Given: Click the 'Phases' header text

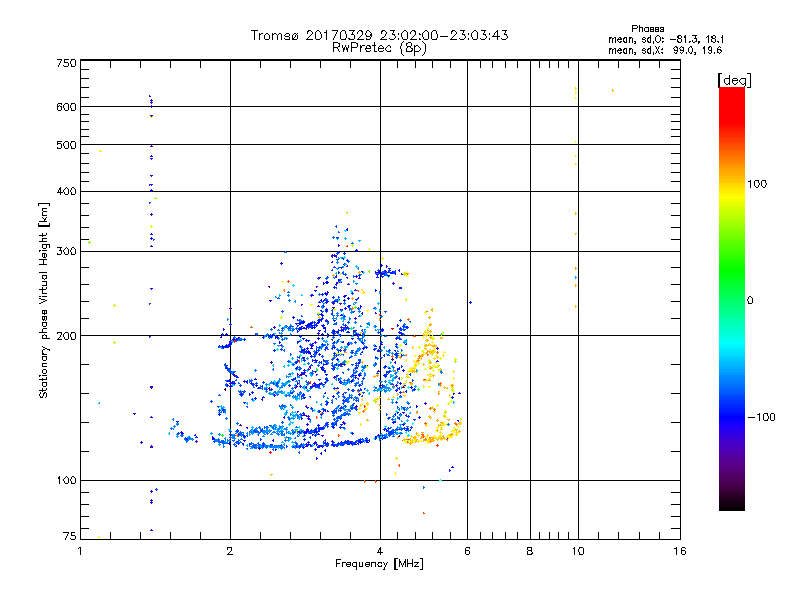Looking at the screenshot, I should tap(647, 29).
